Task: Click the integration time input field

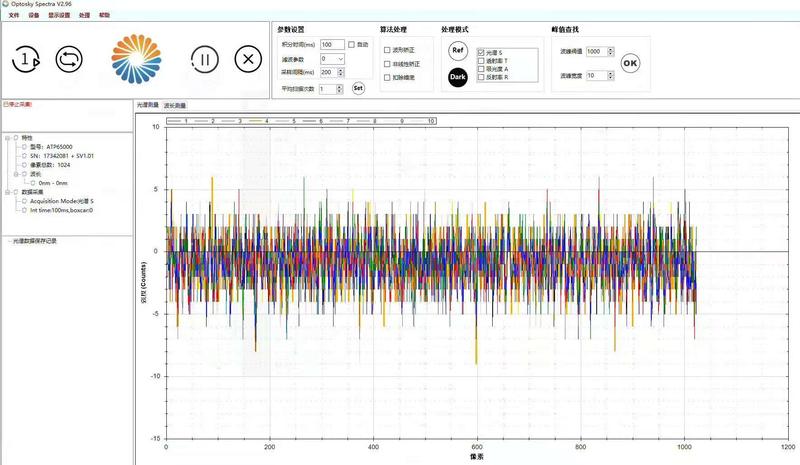Action: [331, 45]
